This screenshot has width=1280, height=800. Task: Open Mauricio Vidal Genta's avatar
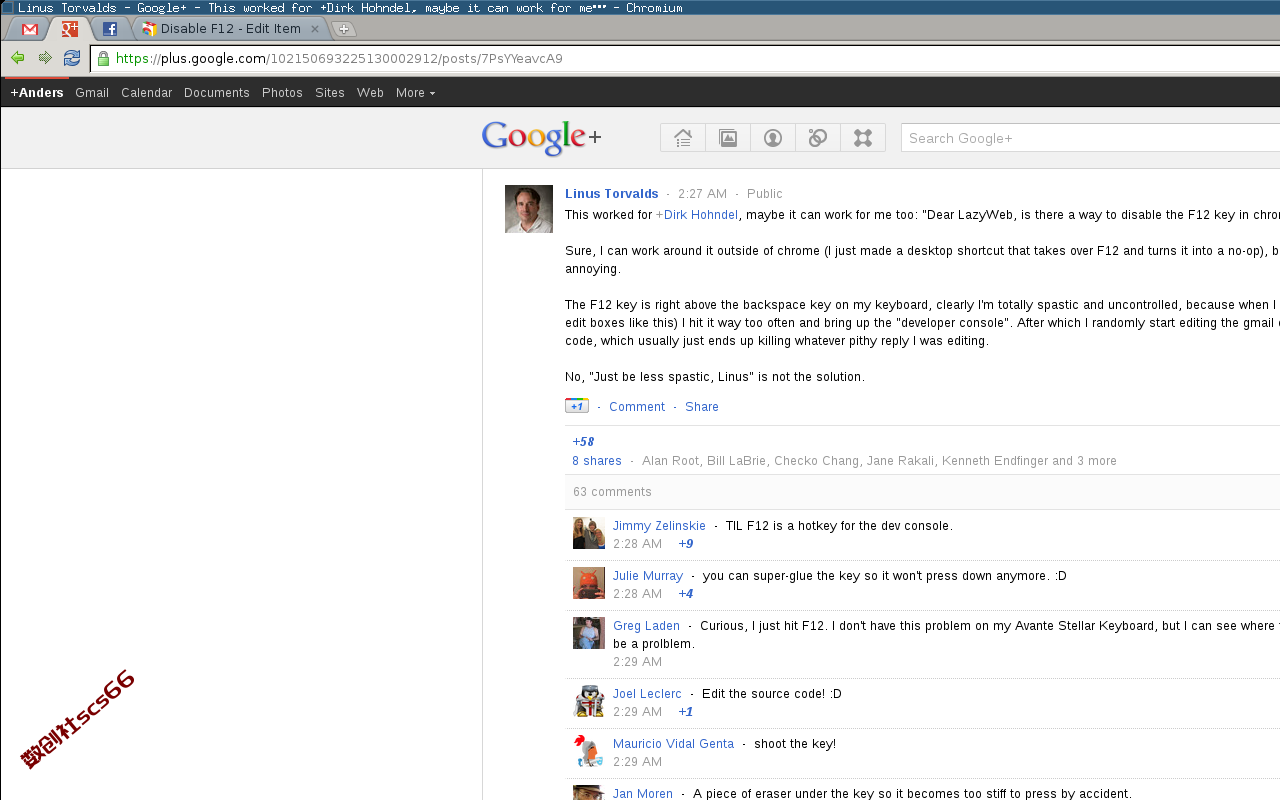(x=589, y=751)
